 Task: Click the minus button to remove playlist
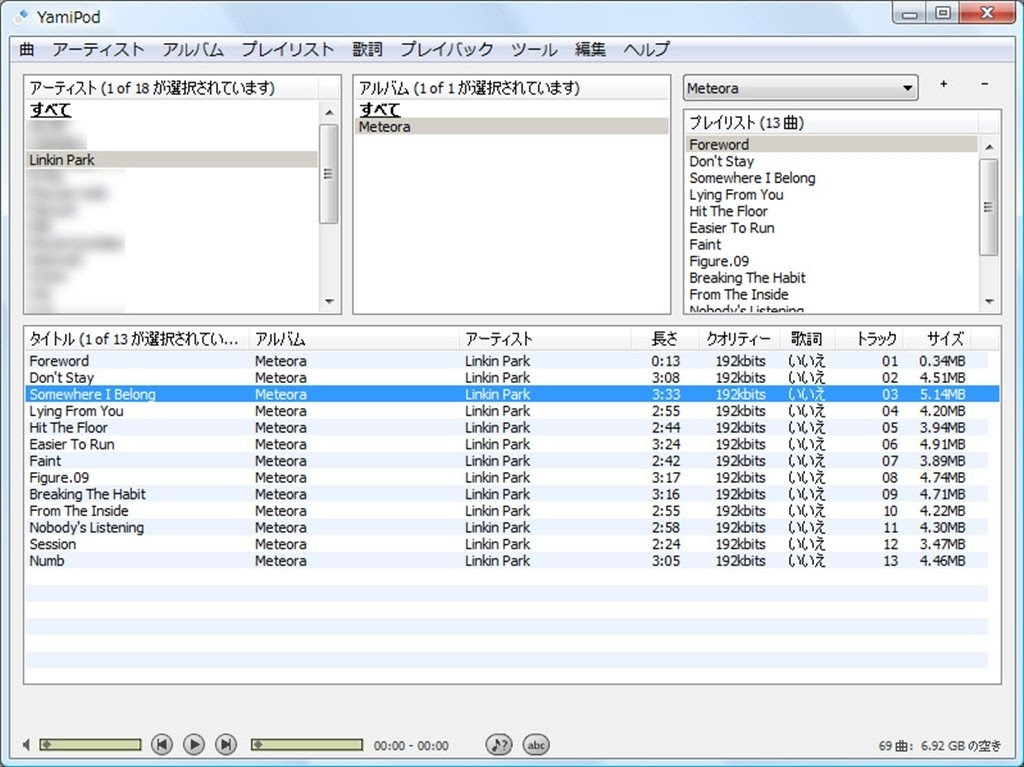pos(985,84)
